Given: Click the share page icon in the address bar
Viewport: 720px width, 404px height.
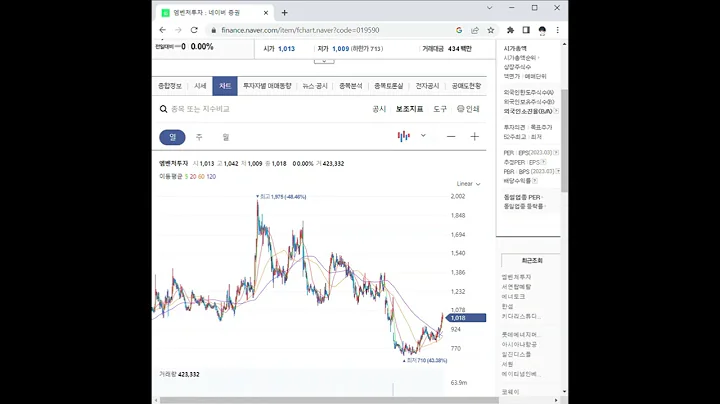Looking at the screenshot, I should click(x=475, y=30).
